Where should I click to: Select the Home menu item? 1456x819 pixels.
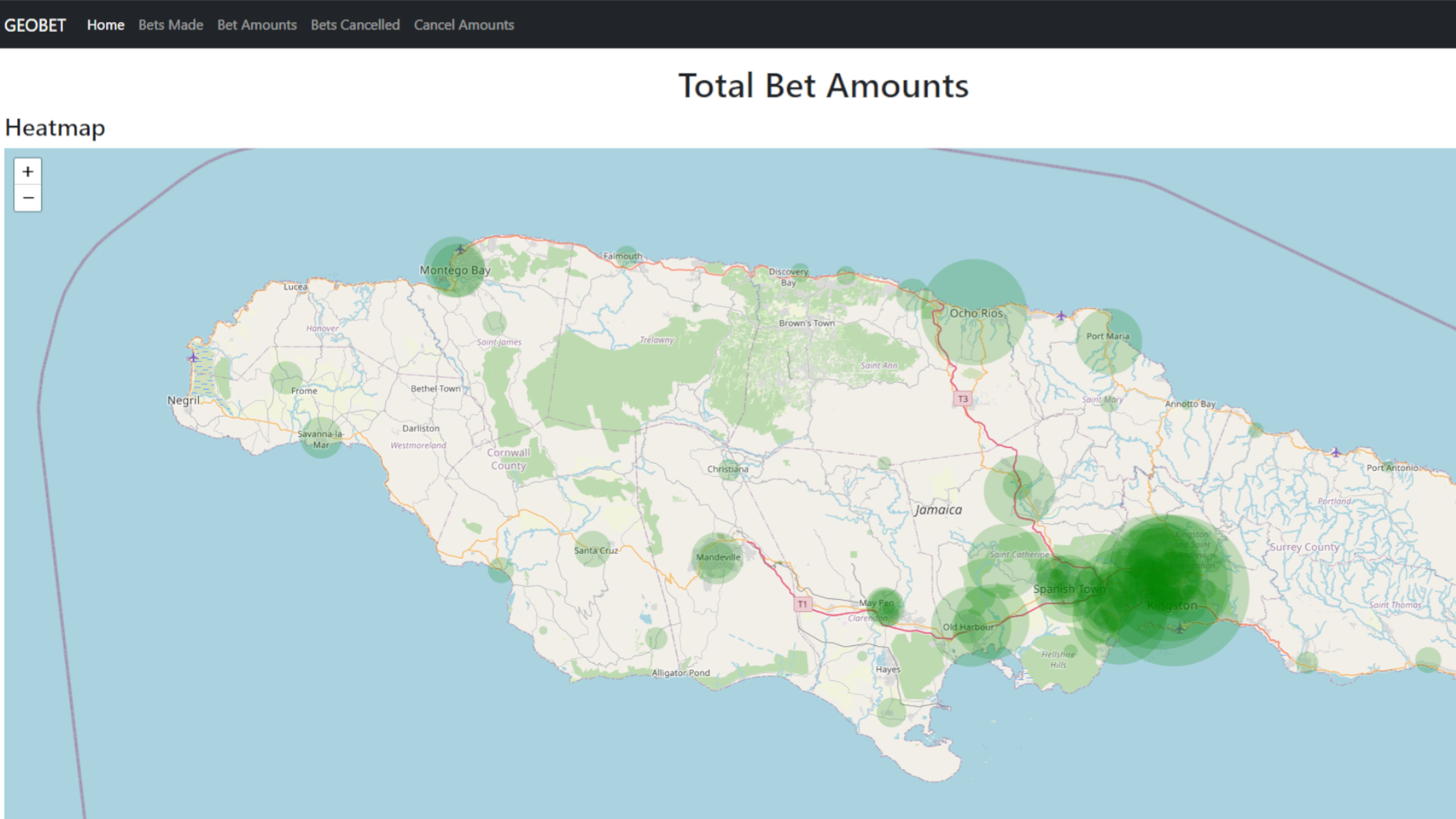(x=105, y=25)
